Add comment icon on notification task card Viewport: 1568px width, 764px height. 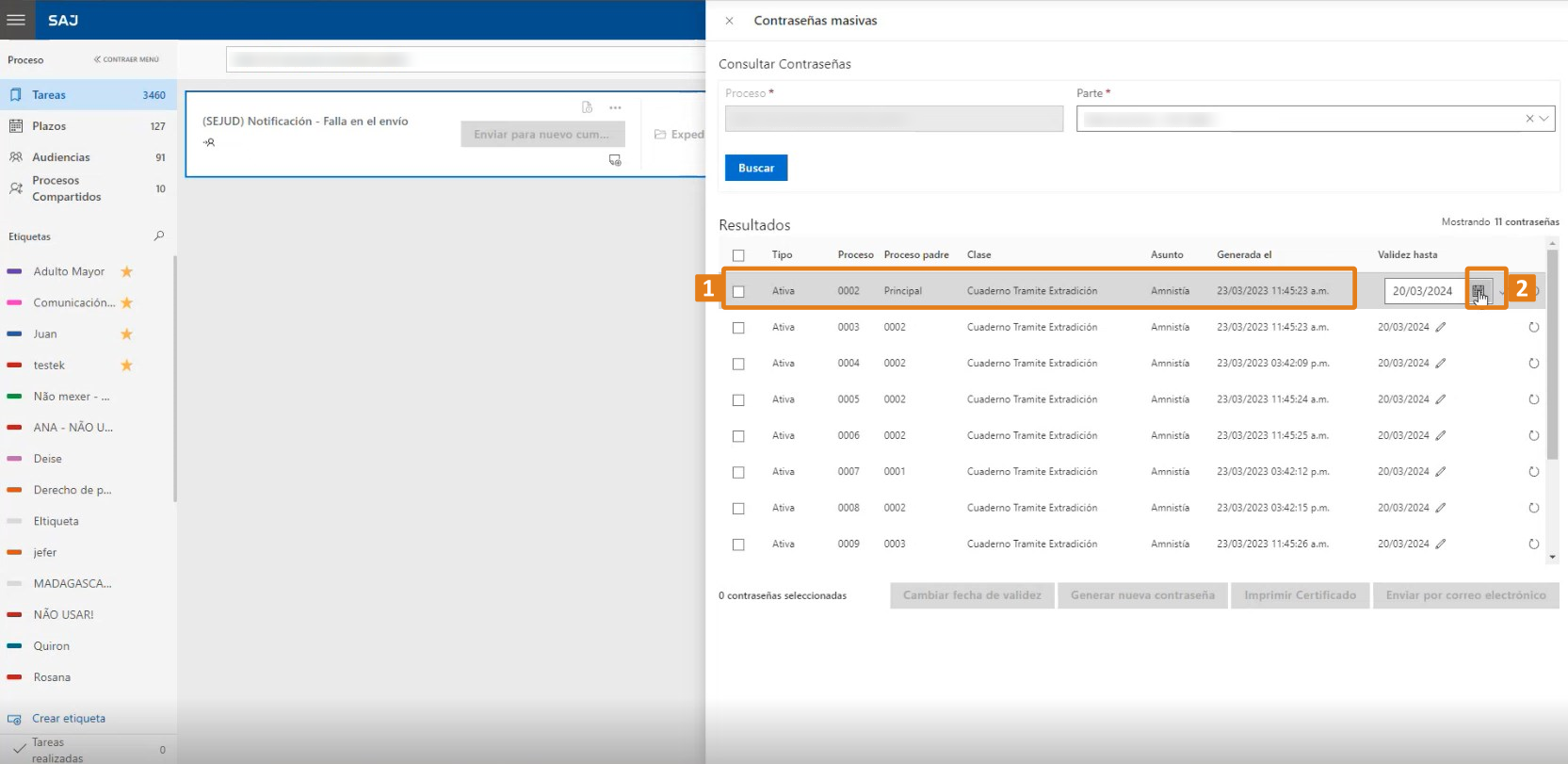615,160
